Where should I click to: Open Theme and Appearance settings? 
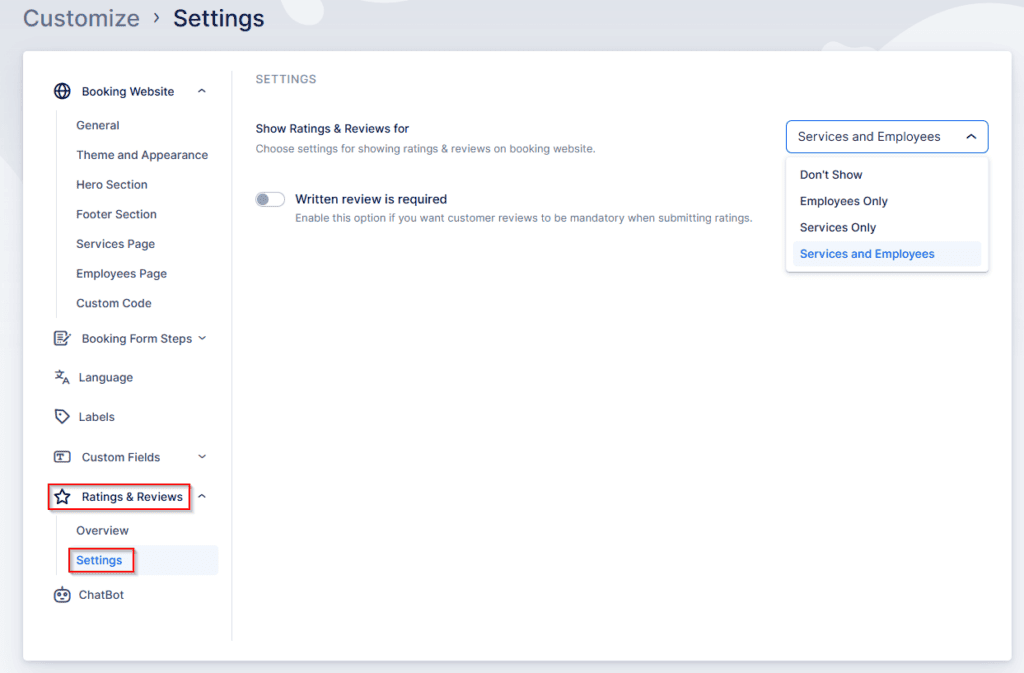(142, 155)
